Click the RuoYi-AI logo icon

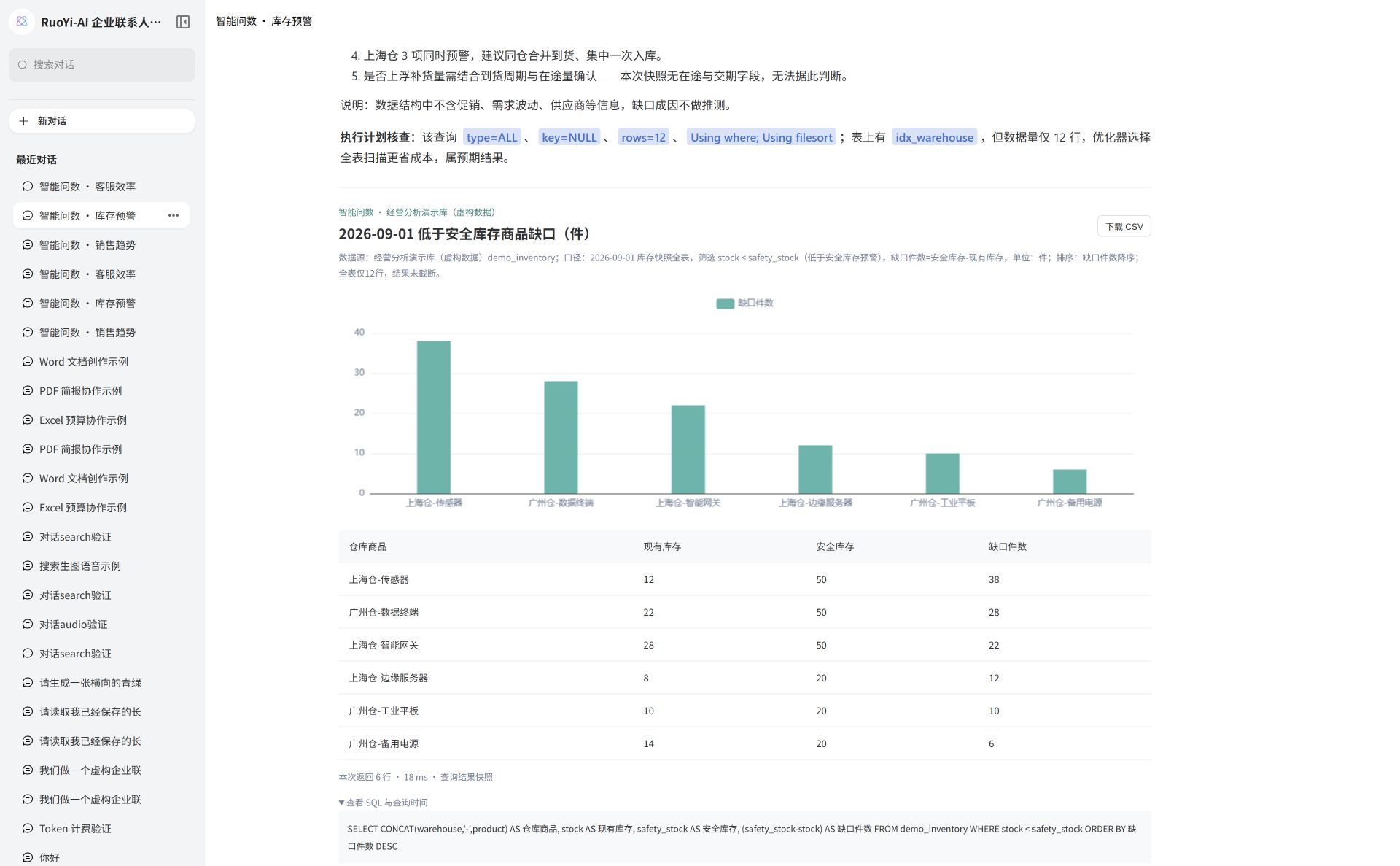pos(22,22)
